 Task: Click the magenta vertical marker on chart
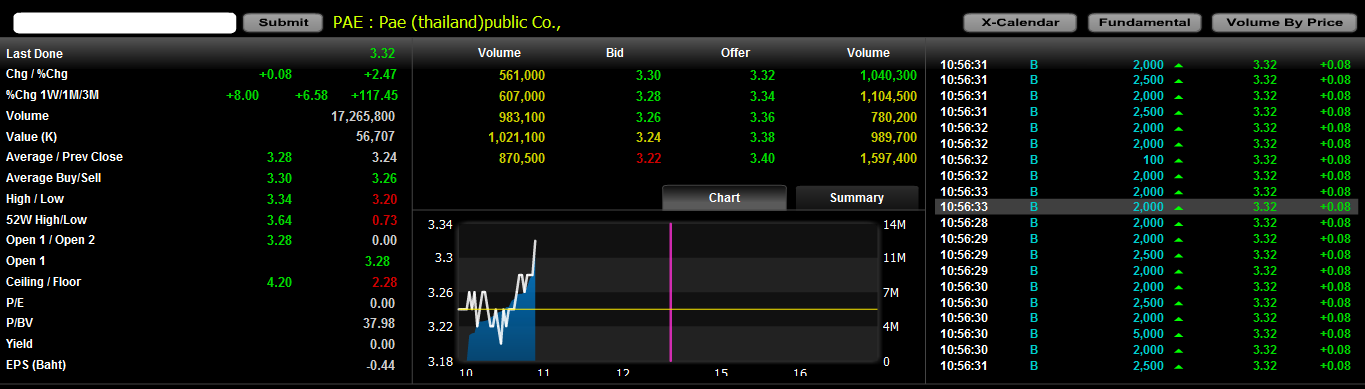(670, 292)
